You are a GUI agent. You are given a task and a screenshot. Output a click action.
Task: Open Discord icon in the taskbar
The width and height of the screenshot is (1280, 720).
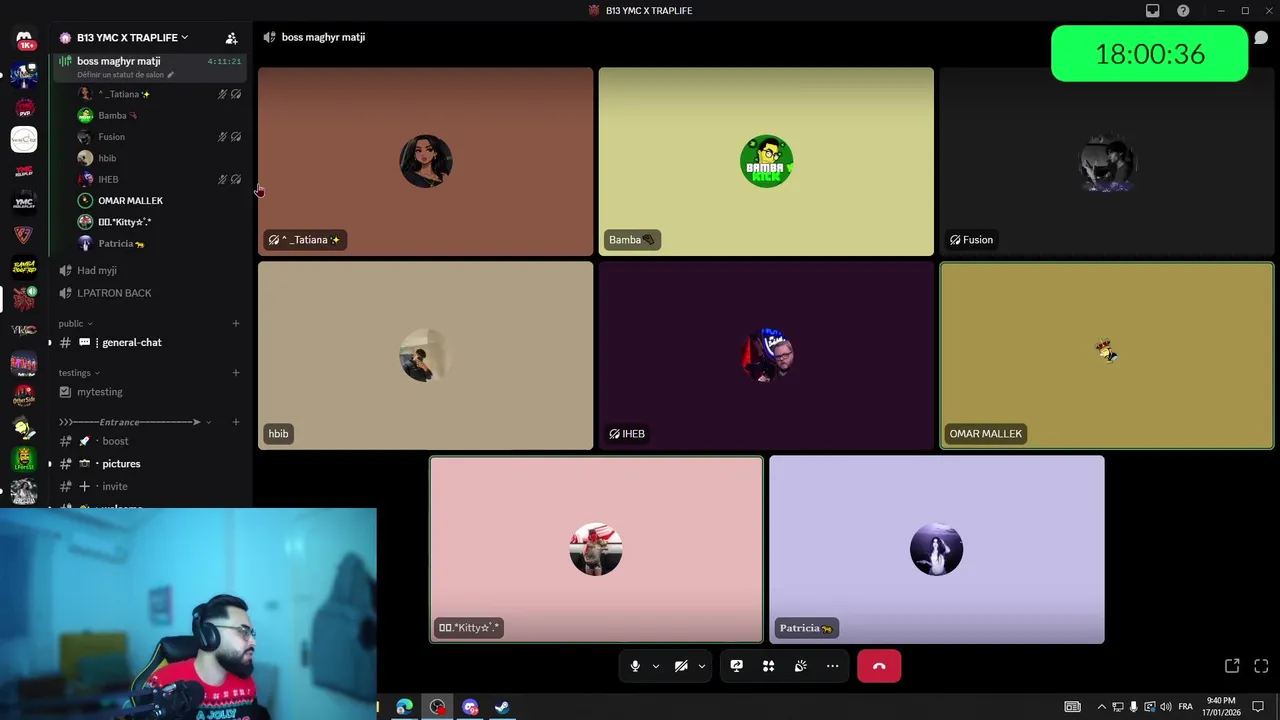pos(470,707)
